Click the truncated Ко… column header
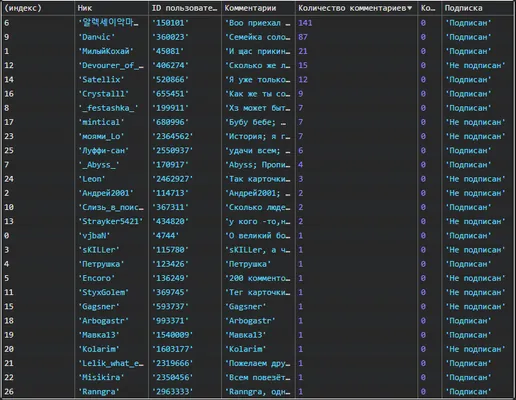516x400 pixels. [x=430, y=8]
